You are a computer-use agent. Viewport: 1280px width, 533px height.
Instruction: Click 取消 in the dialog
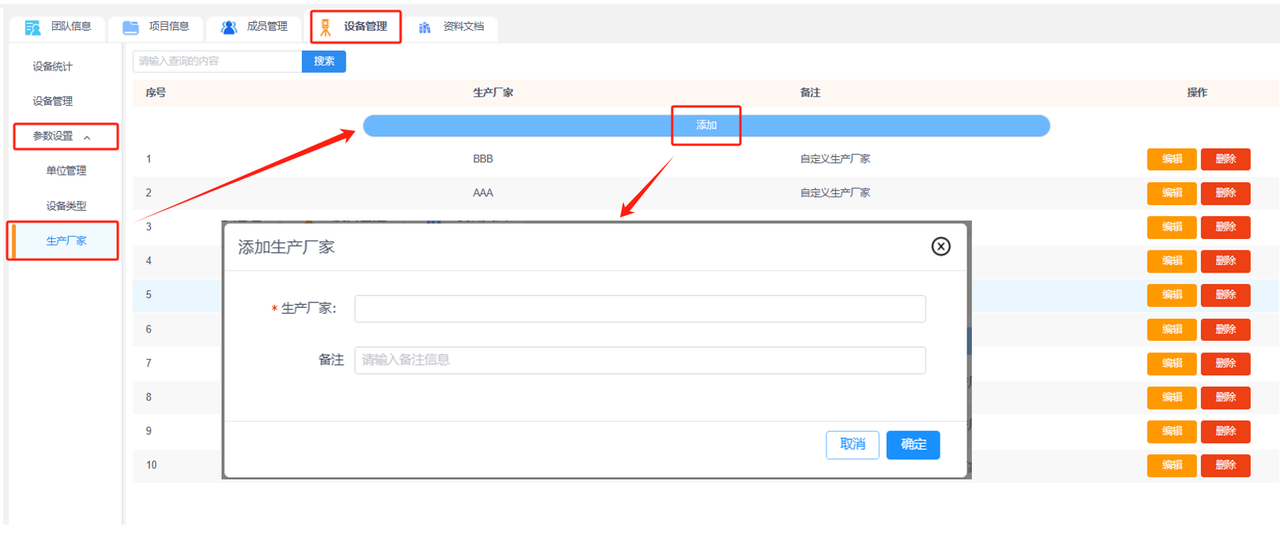(852, 445)
